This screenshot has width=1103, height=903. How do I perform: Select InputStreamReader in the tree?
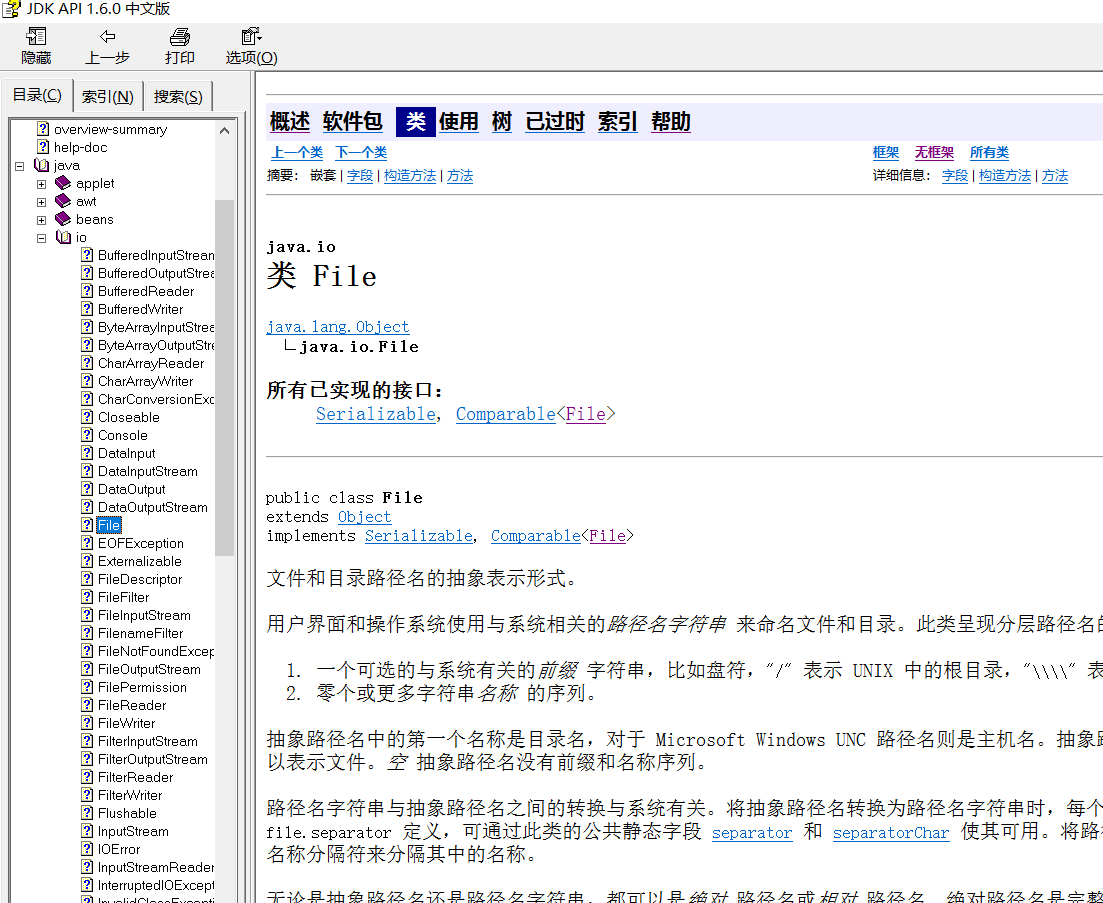[x=155, y=867]
